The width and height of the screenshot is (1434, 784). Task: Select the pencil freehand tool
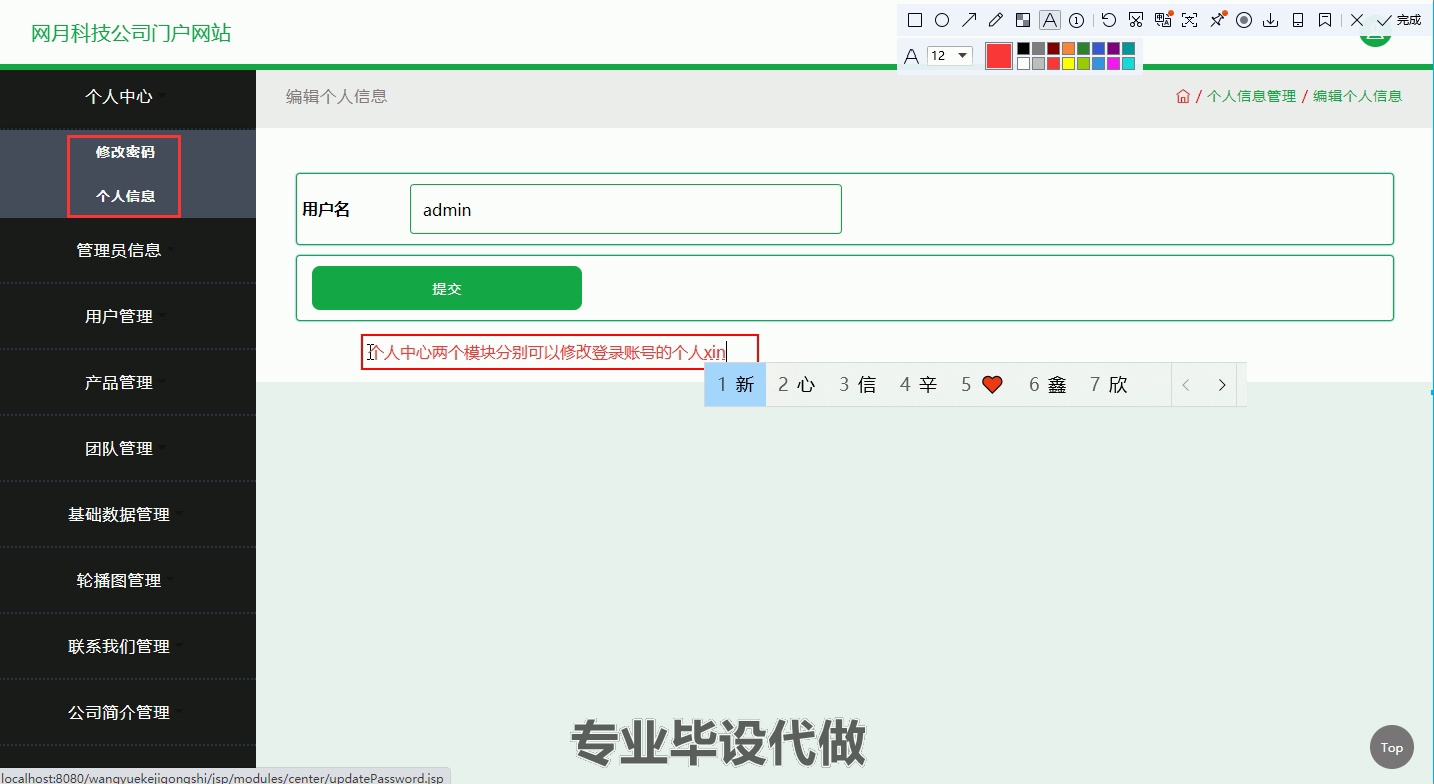pos(994,19)
